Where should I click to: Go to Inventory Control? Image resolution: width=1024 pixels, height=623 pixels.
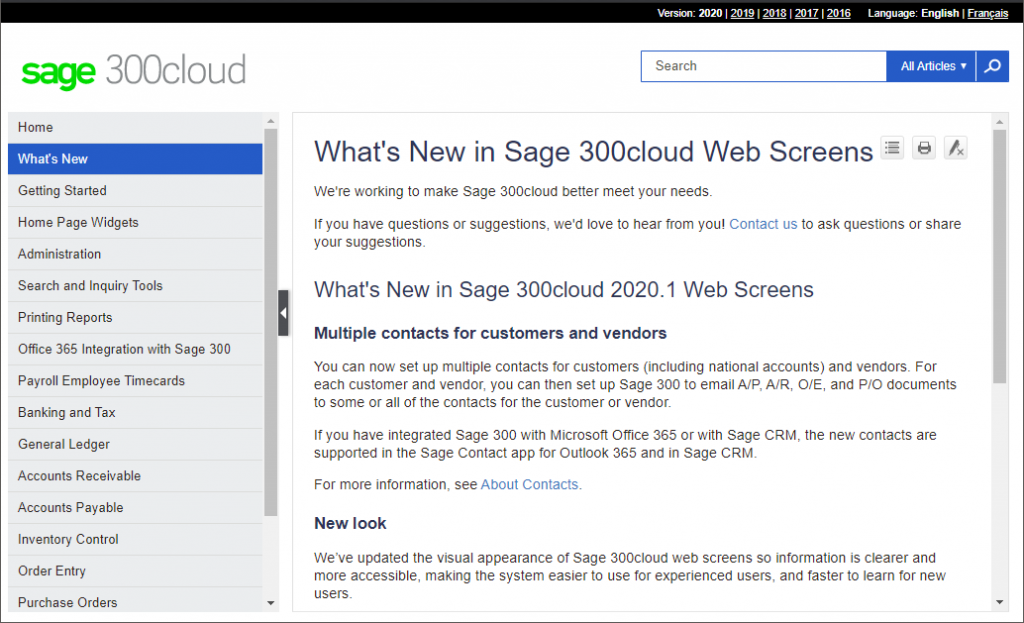tap(135, 539)
